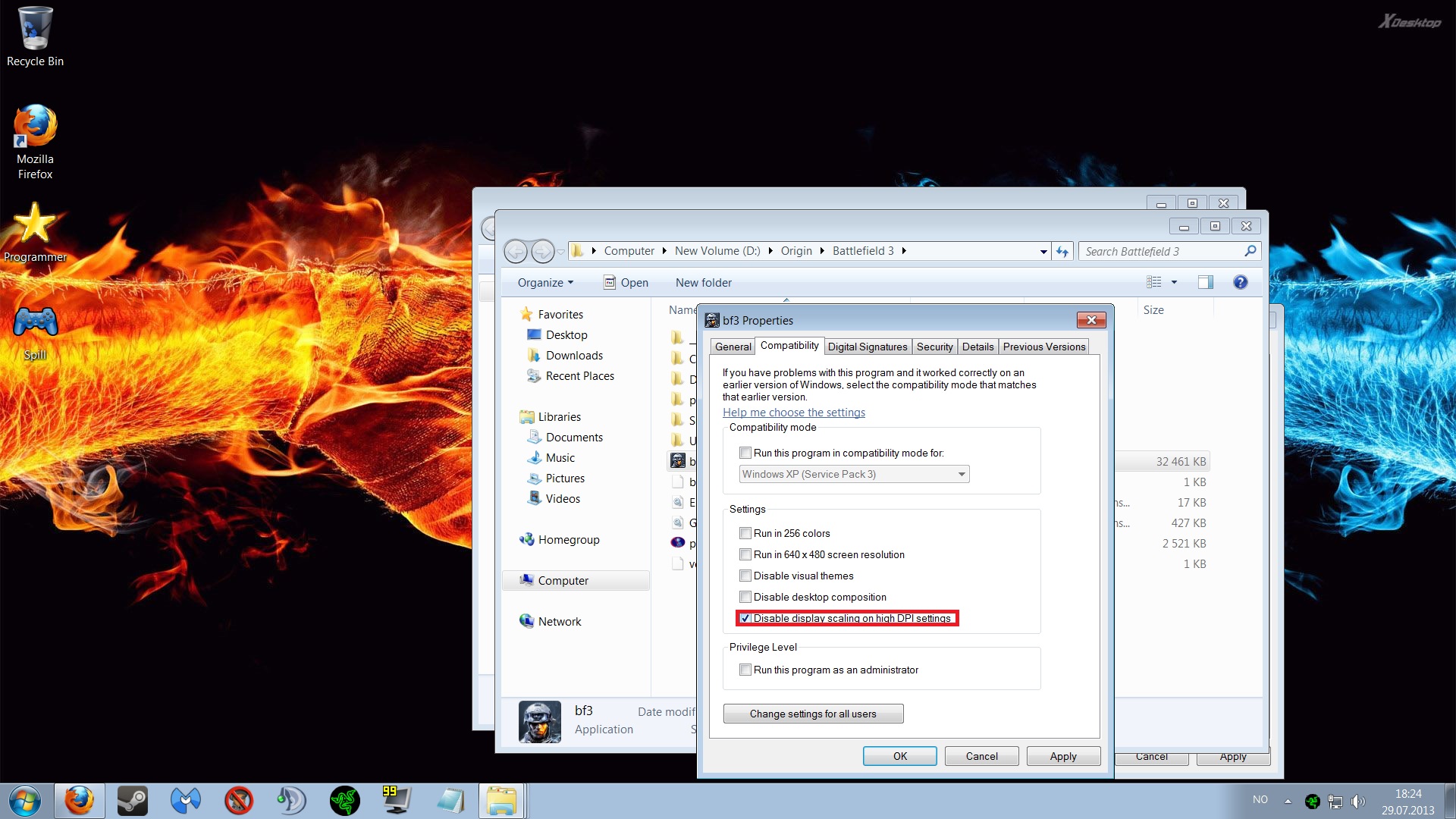1456x819 pixels.
Task: Click the Explorer back arrow button
Action: [516, 251]
